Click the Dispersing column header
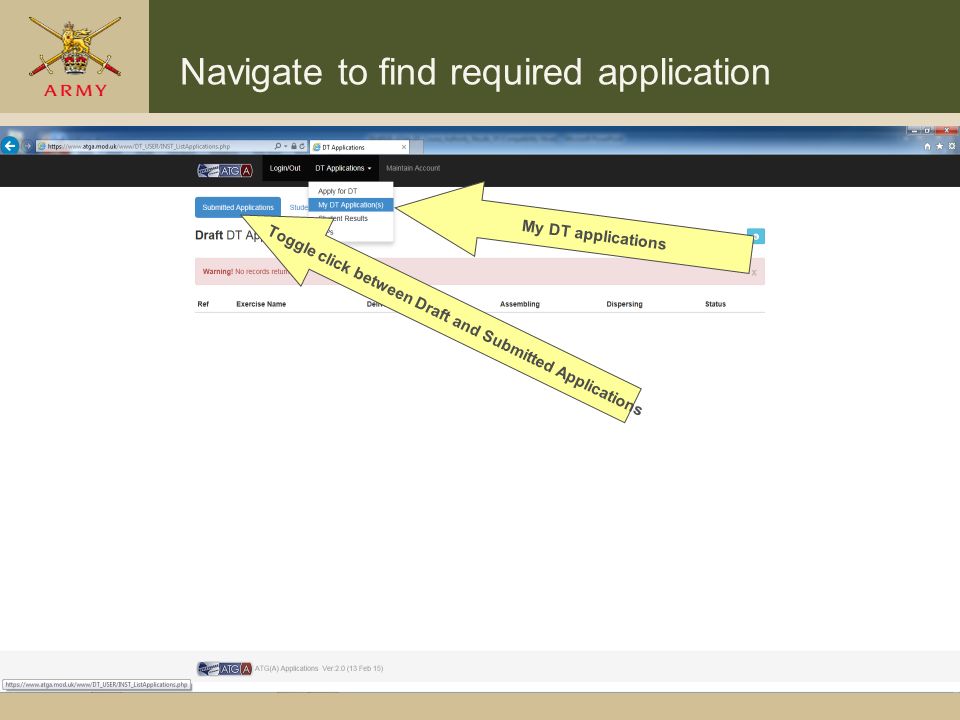Screen dimensions: 960x720 (624, 304)
